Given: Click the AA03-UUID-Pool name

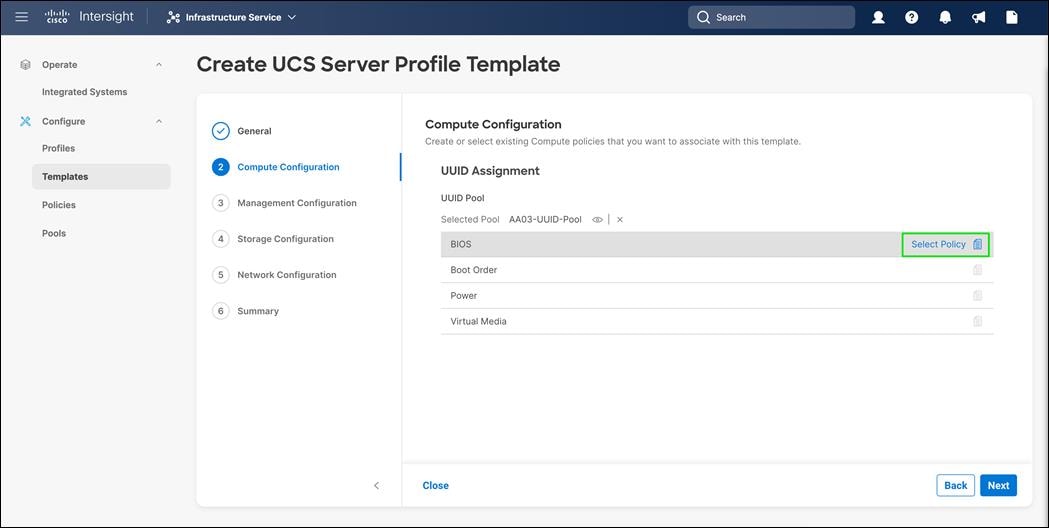Looking at the screenshot, I should (545, 219).
